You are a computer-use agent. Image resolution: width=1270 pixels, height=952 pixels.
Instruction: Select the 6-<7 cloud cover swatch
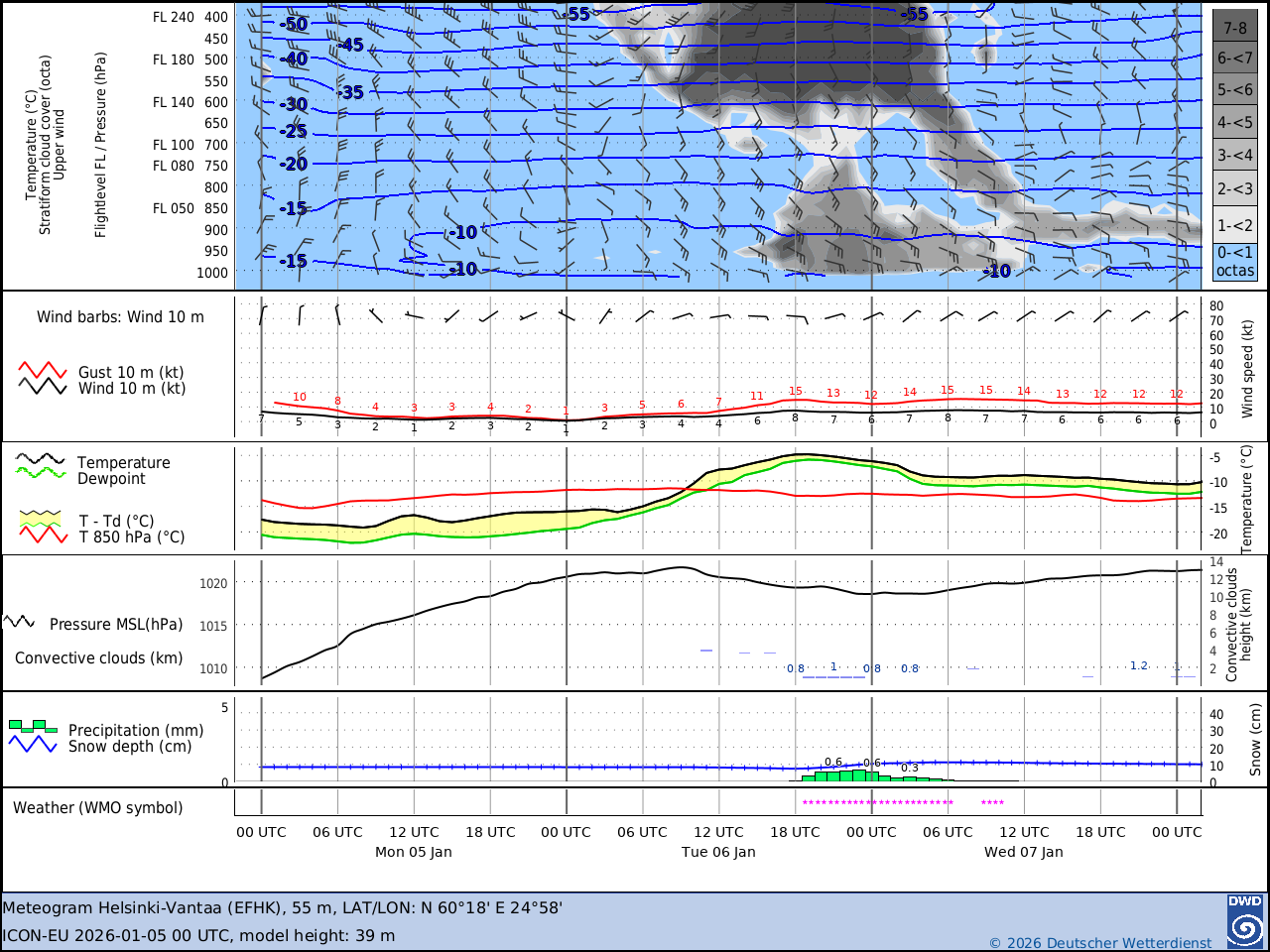[x=1235, y=58]
